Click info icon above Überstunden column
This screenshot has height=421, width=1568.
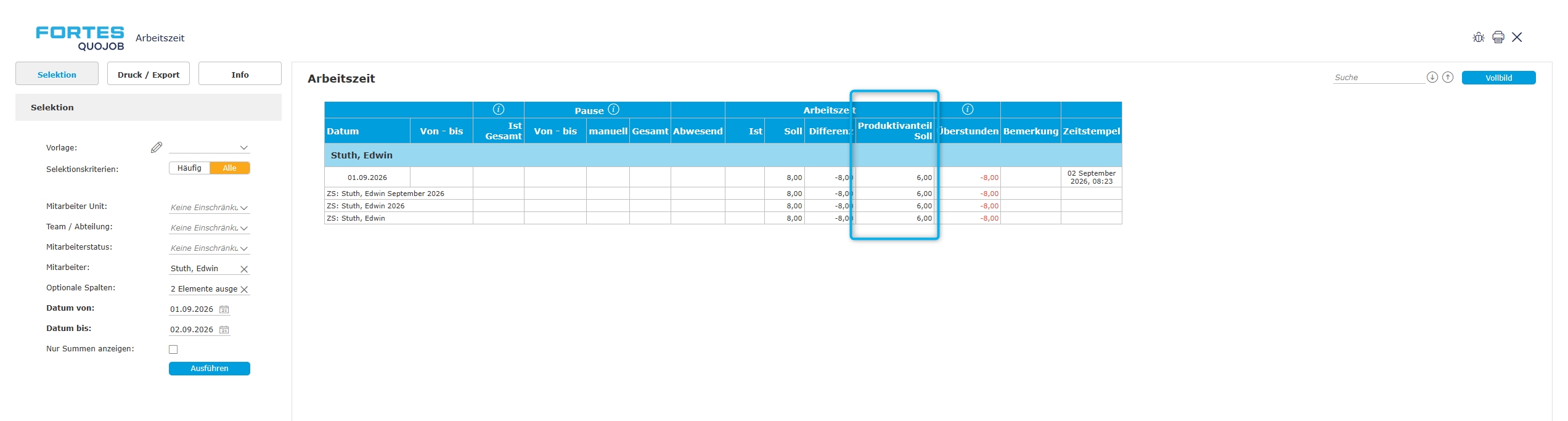tap(968, 109)
